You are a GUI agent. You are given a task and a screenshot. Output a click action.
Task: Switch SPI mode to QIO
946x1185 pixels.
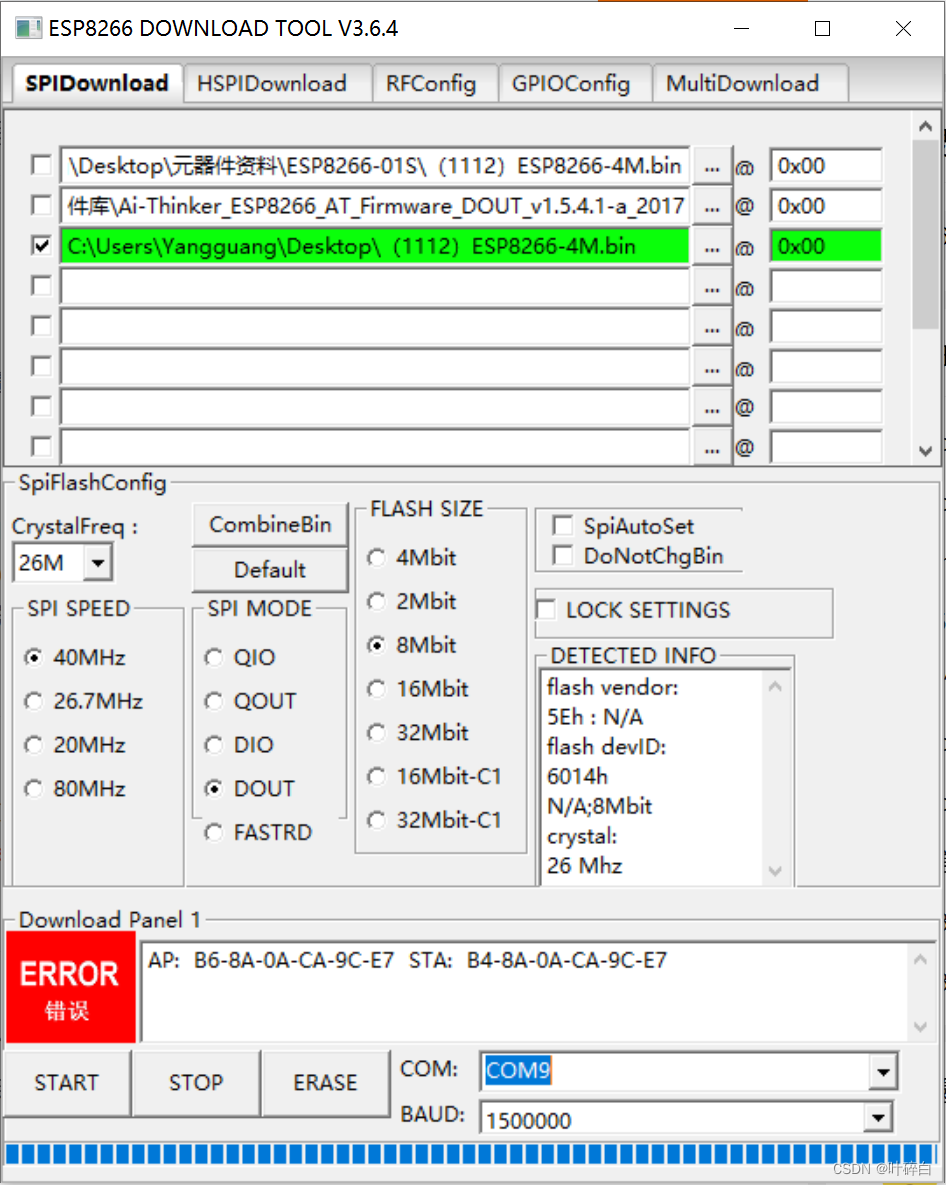213,657
